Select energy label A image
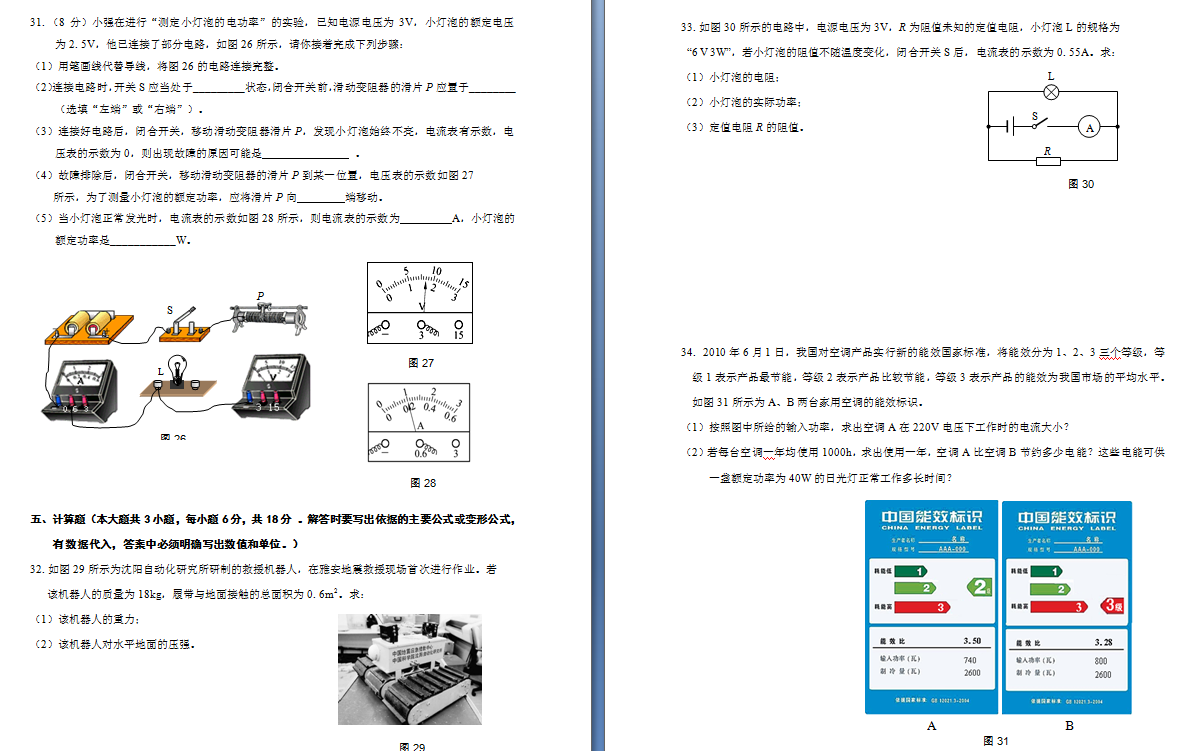This screenshot has height=751, width=1204. 930,607
